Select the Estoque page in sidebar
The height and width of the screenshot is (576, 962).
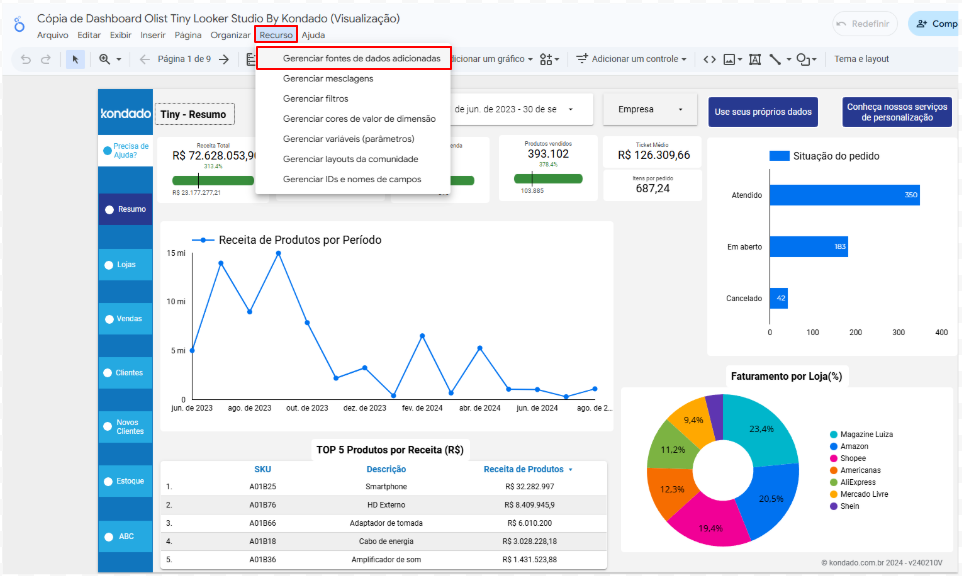[x=125, y=481]
